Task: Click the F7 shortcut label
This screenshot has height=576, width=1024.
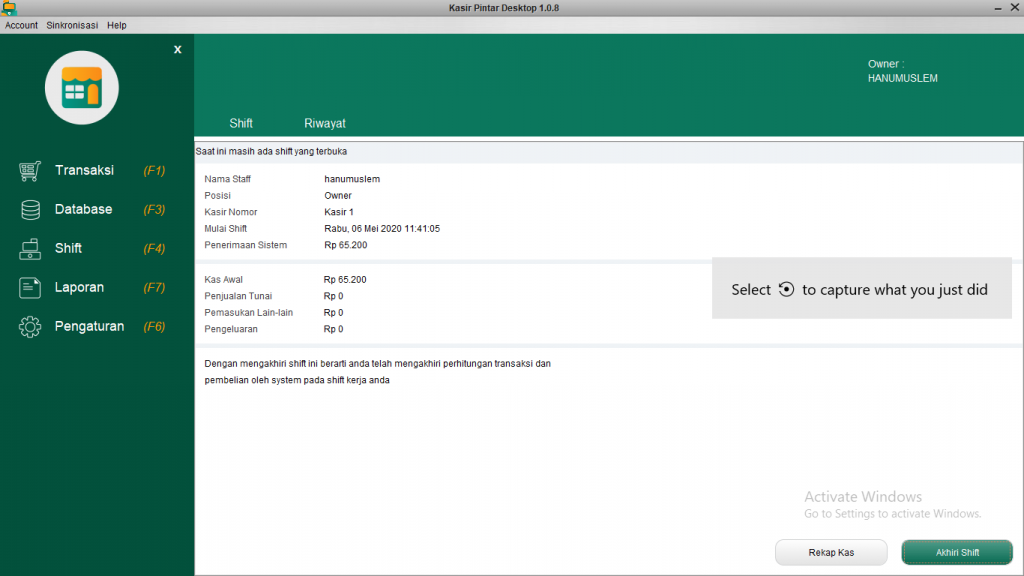Action: coord(154,287)
